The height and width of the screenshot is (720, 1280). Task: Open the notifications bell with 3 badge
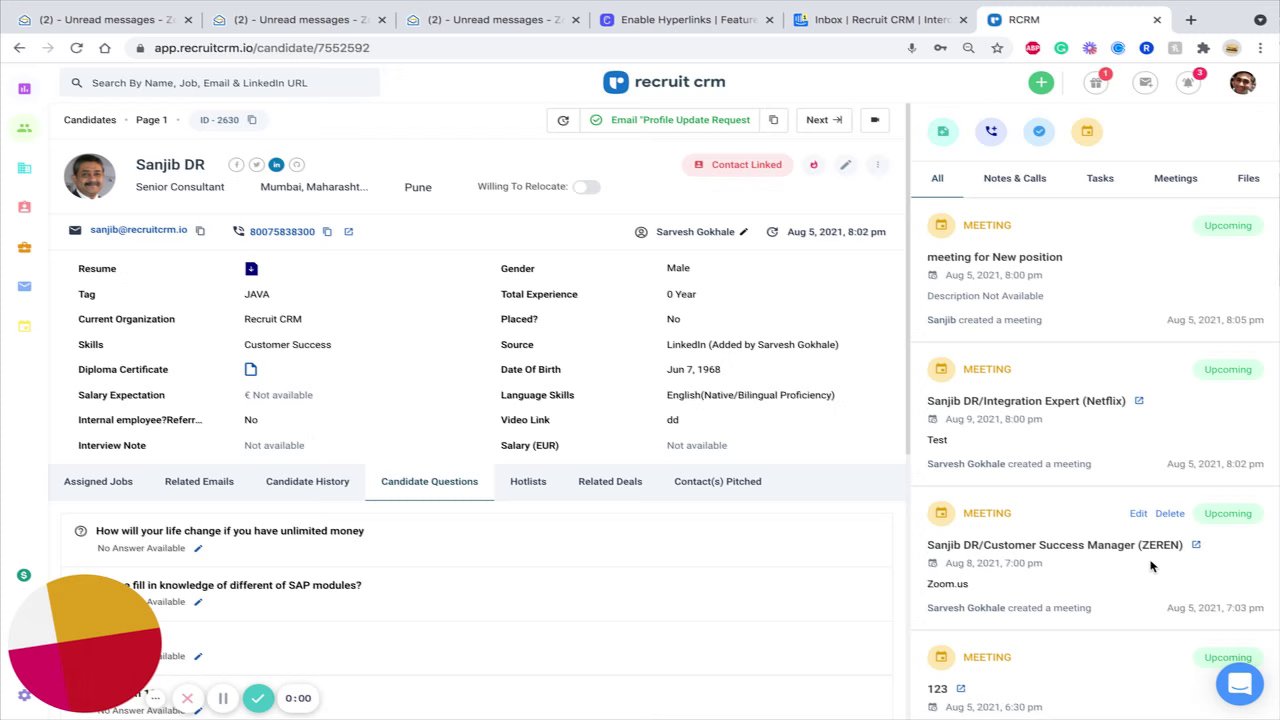tap(1189, 83)
